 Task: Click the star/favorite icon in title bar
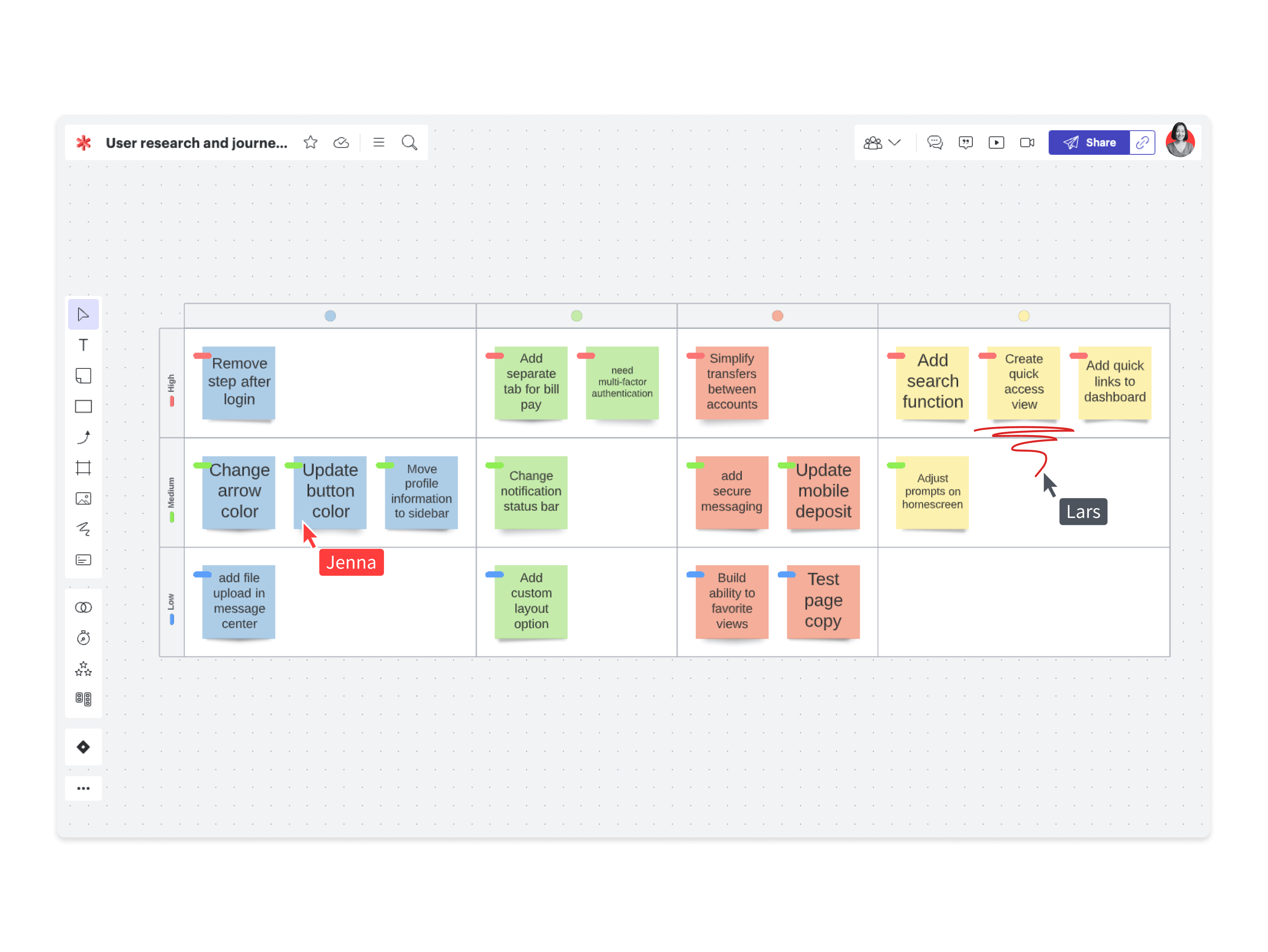coord(311,142)
